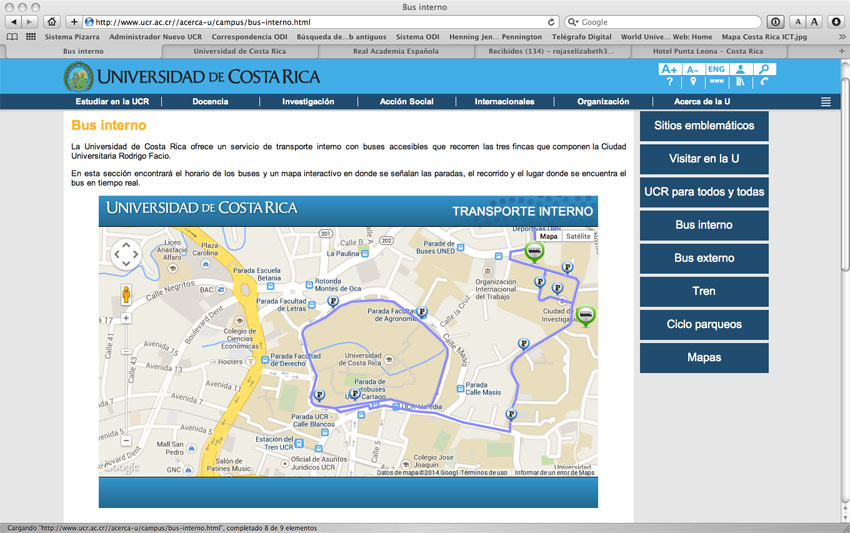Image resolution: width=850 pixels, height=533 pixels.
Task: Open Ciclo parqueos sidebar button
Action: (x=704, y=324)
